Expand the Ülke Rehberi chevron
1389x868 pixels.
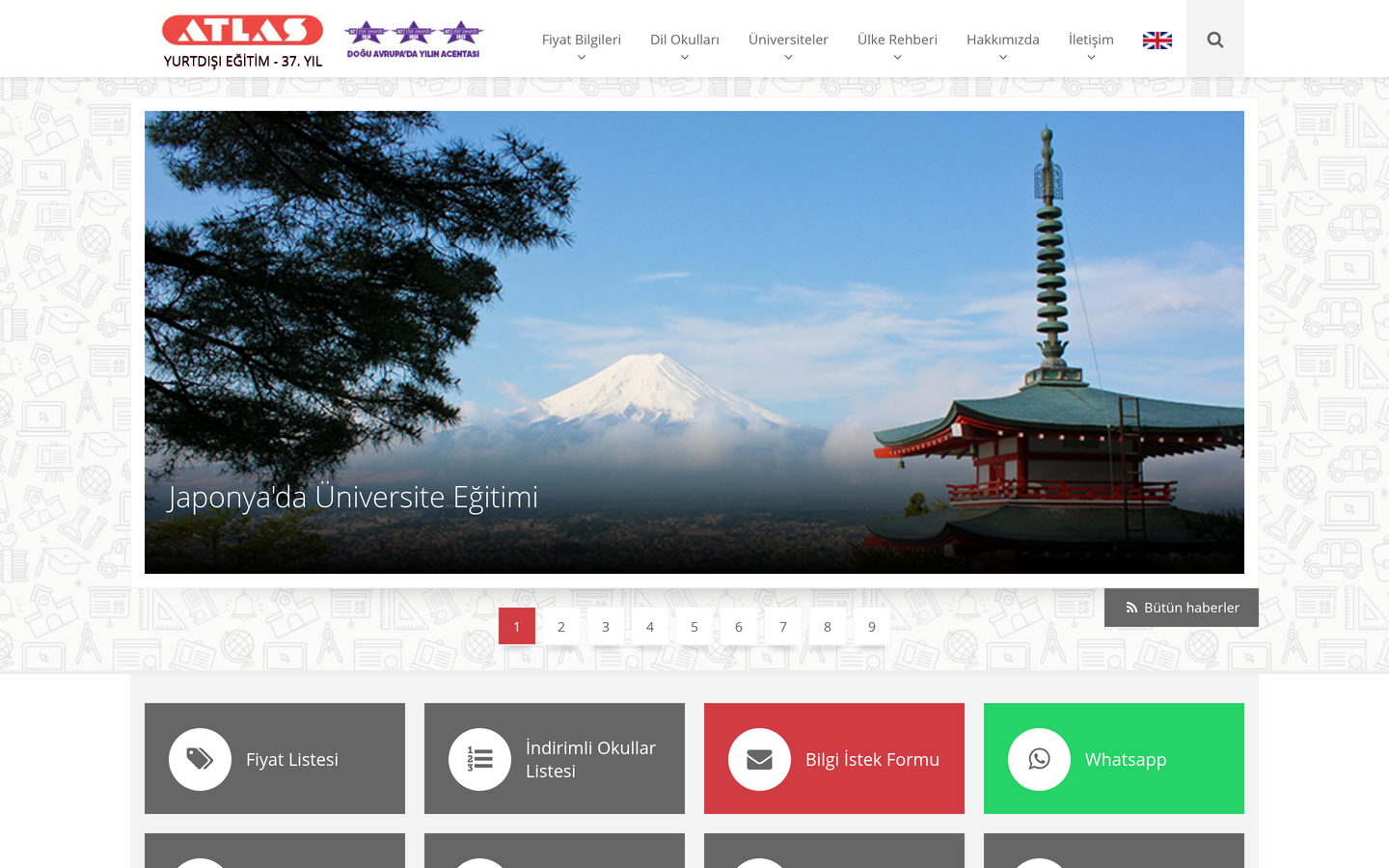(897, 58)
